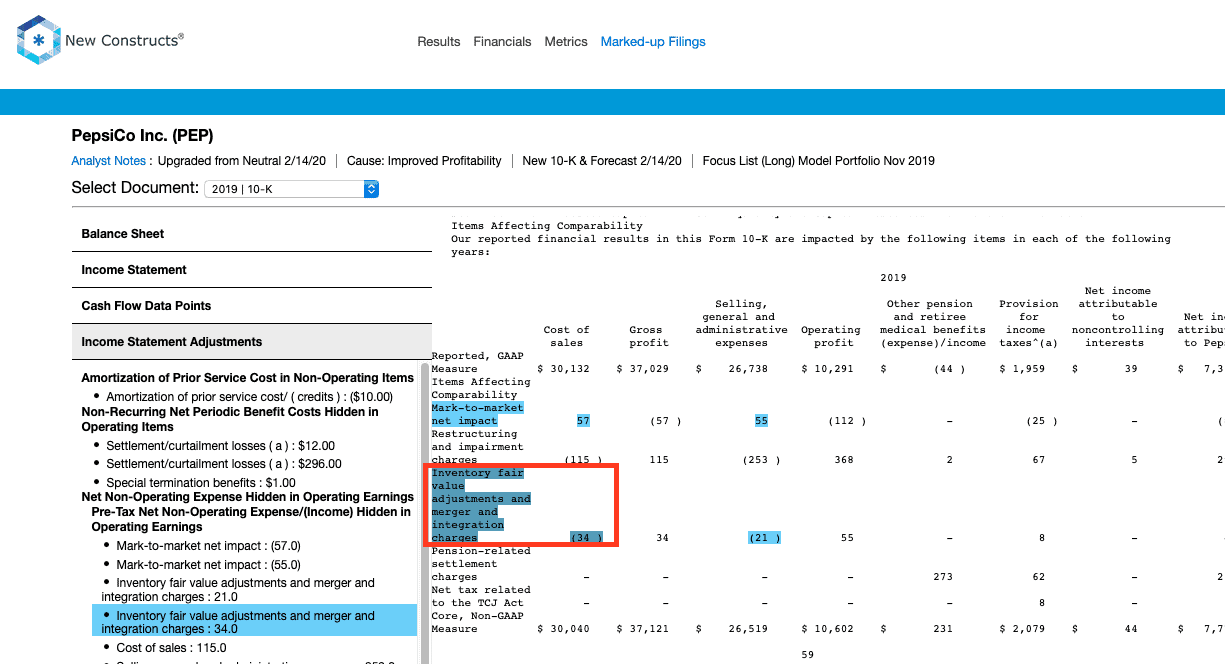Click reported operating profit $10,291

coord(827,369)
